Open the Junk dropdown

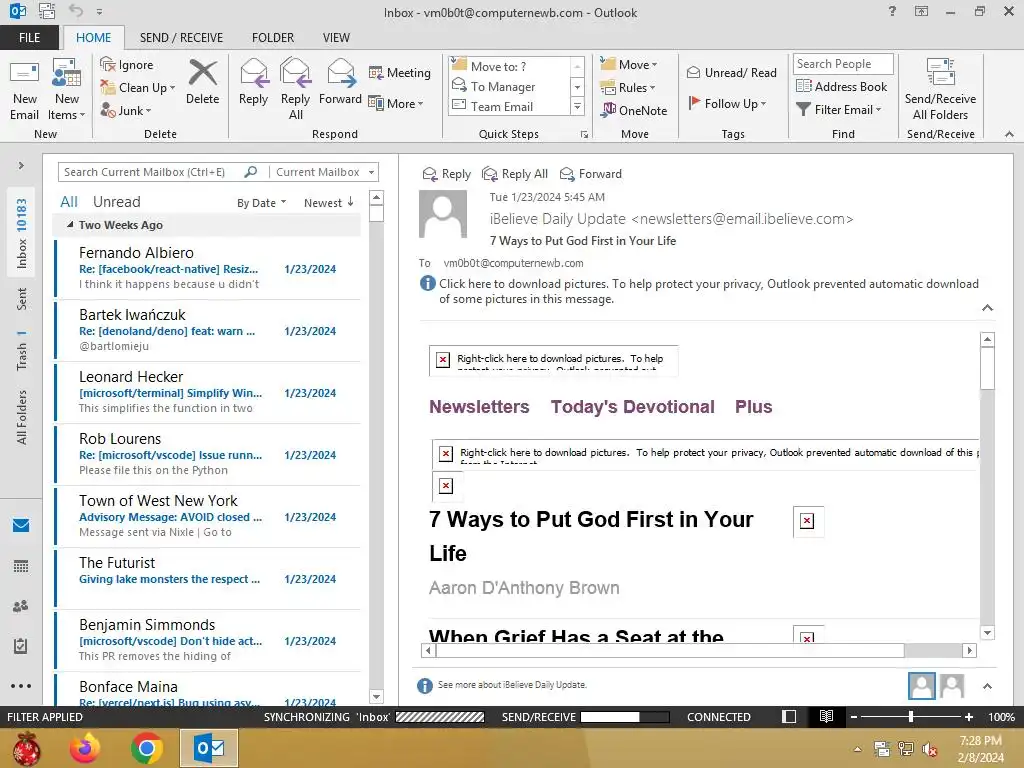tap(126, 110)
